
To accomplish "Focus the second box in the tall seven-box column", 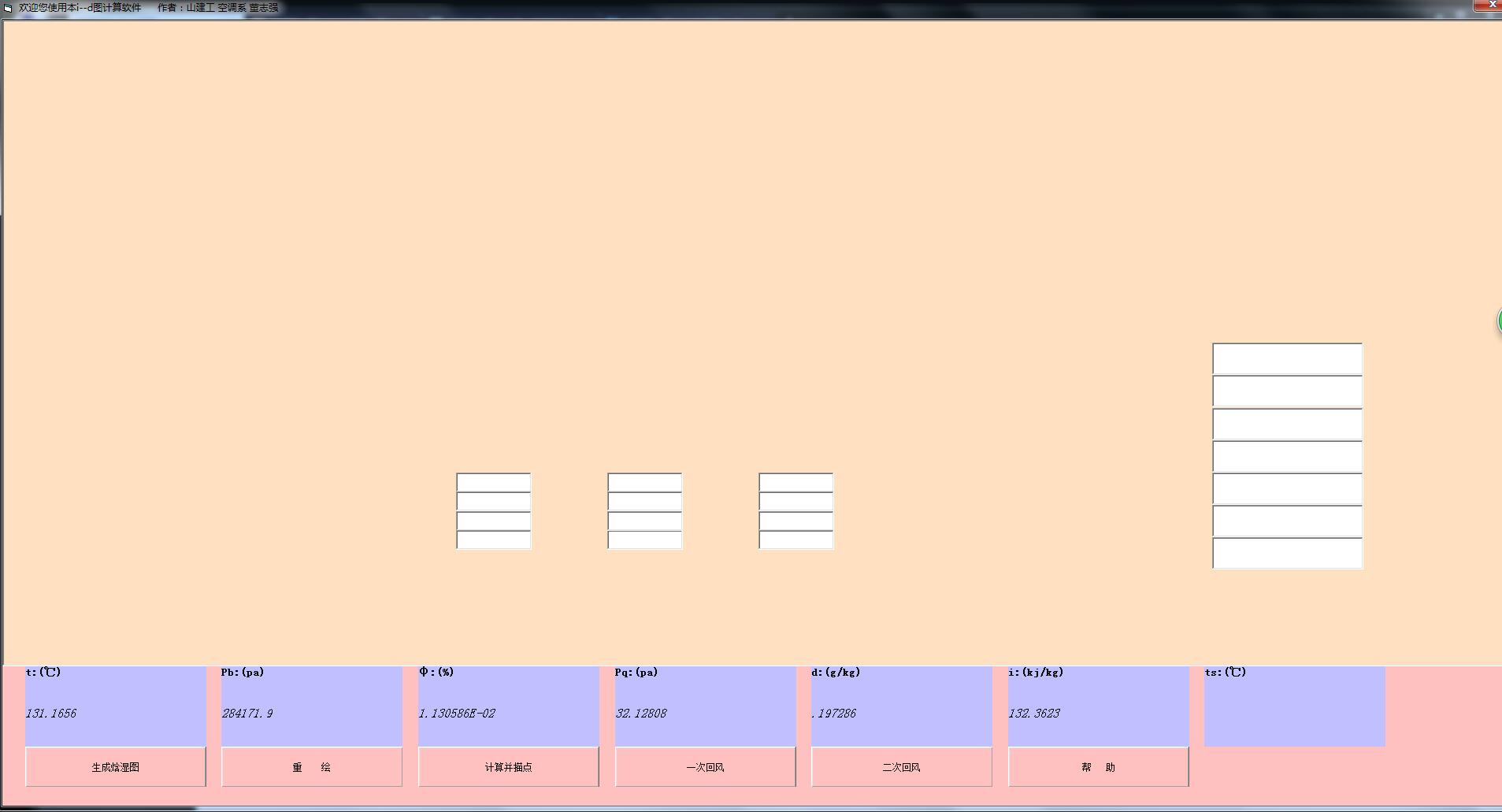I will (x=1288, y=391).
